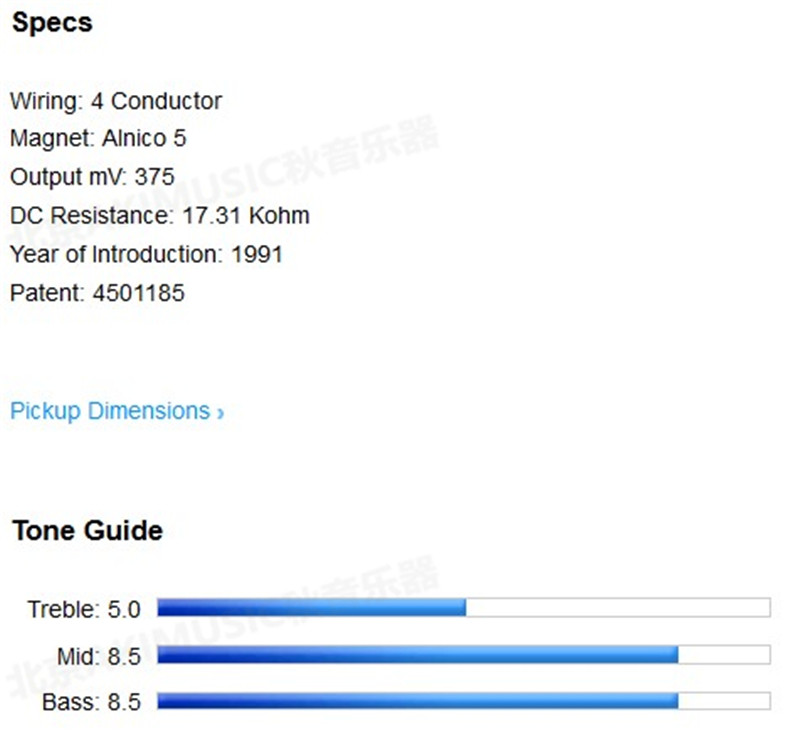Click the Treble: 5.0 label

pyautogui.click(x=84, y=609)
